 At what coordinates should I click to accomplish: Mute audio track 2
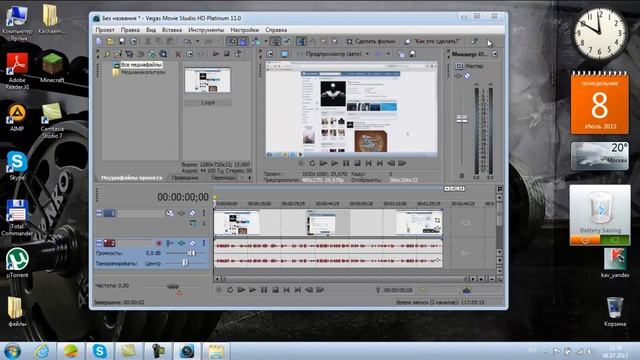pyautogui.click(x=192, y=243)
